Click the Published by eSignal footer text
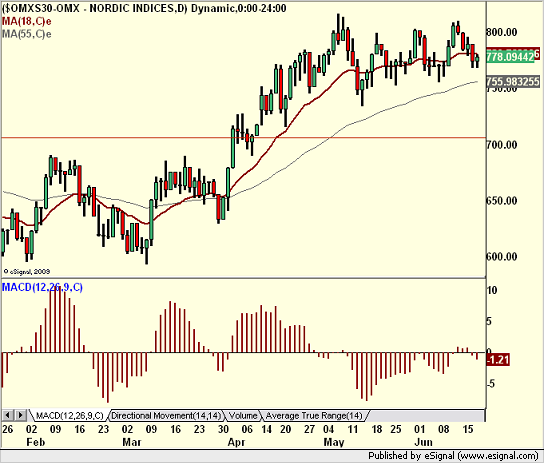 tap(453, 456)
